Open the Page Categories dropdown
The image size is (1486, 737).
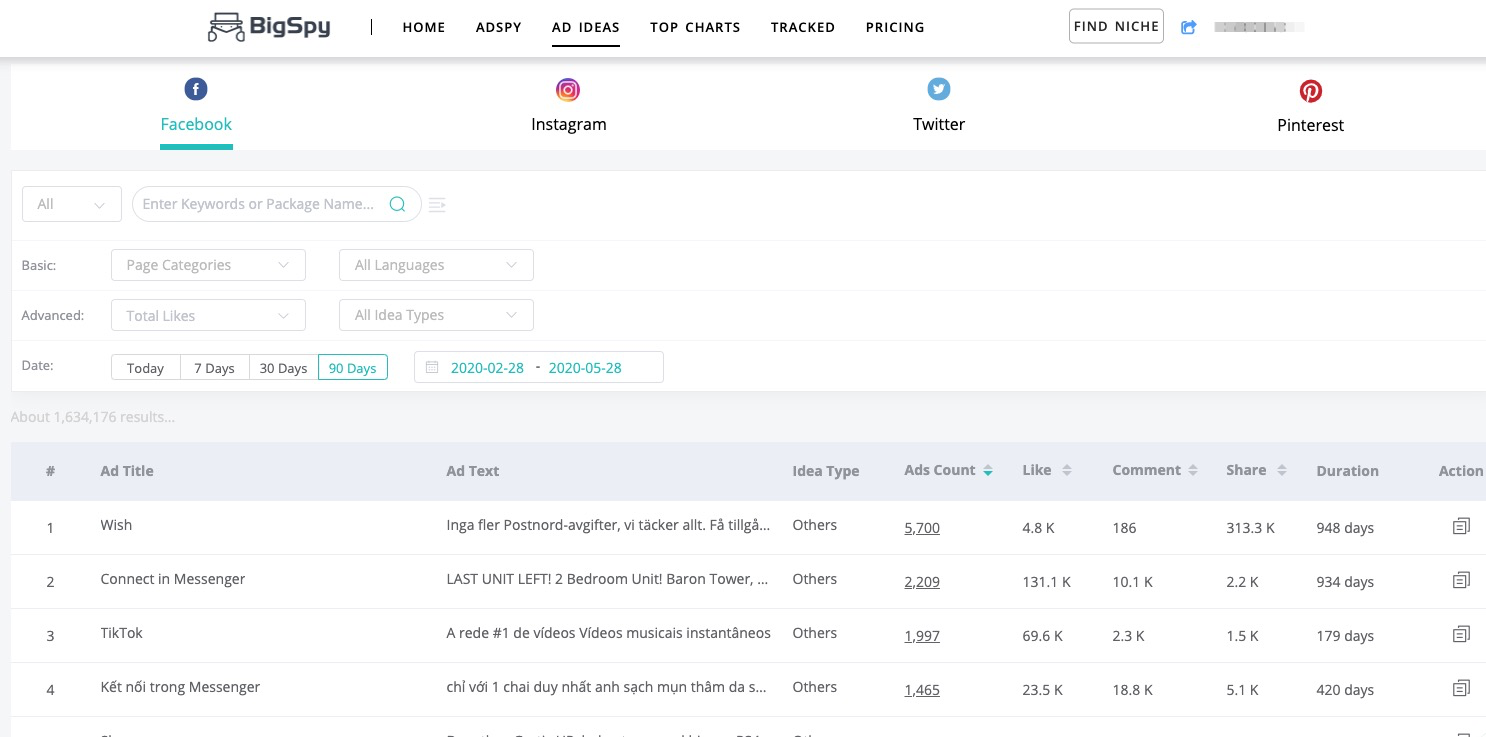pos(208,265)
